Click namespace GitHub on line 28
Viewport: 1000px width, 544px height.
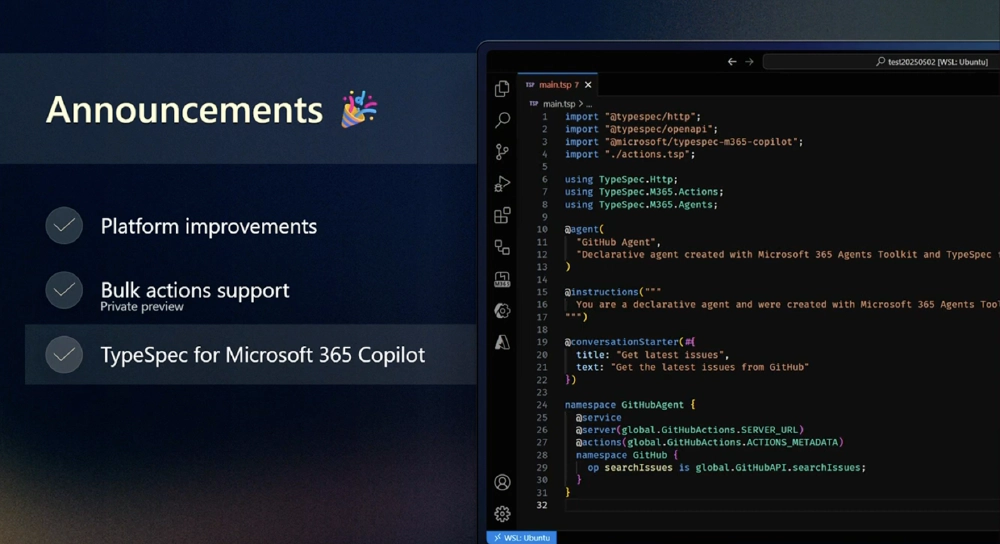(x=628, y=455)
